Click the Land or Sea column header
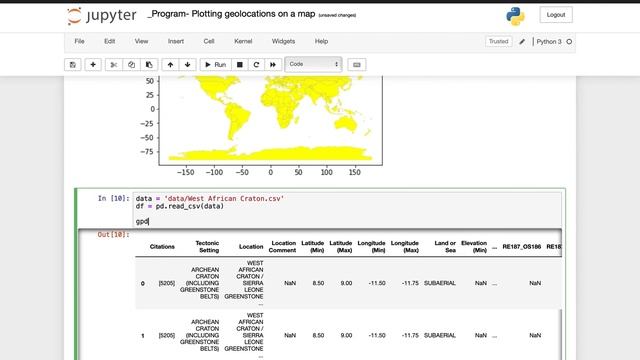Screen dimensions: 640x360 pyautogui.click(x=445, y=247)
